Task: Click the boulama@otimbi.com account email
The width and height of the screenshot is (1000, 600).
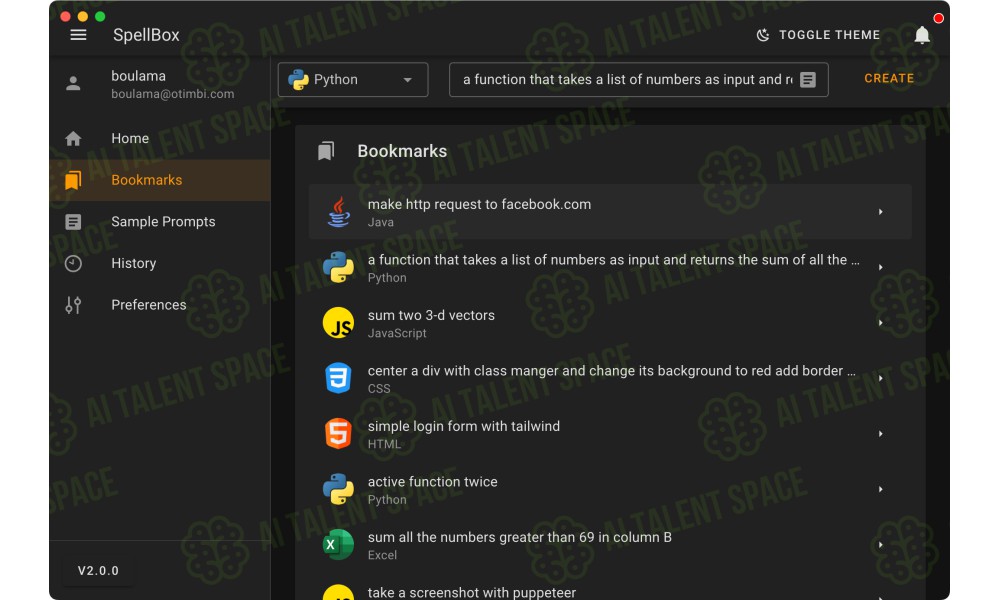Action: click(173, 94)
